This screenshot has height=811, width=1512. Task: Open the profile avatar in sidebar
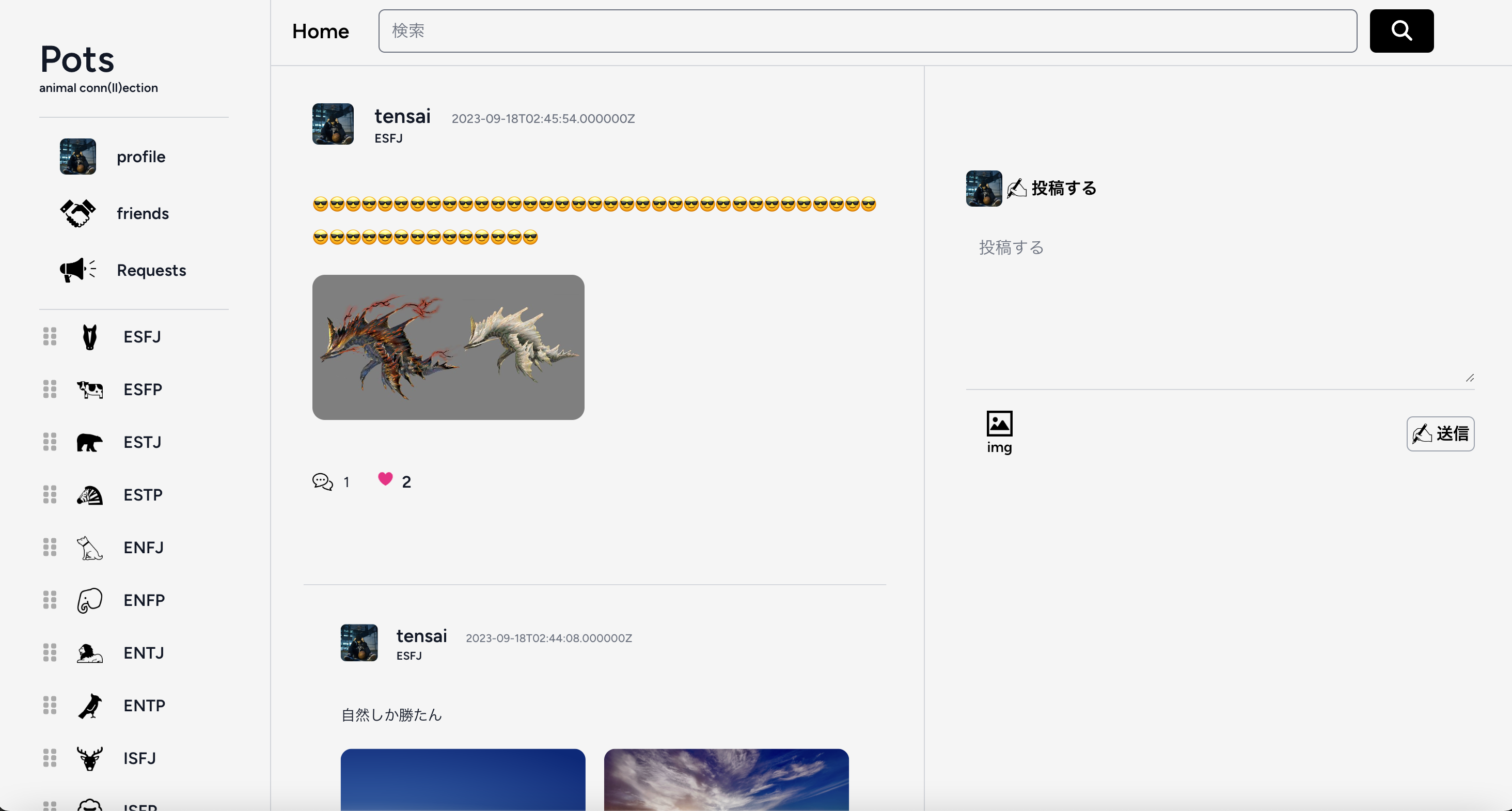tap(77, 157)
